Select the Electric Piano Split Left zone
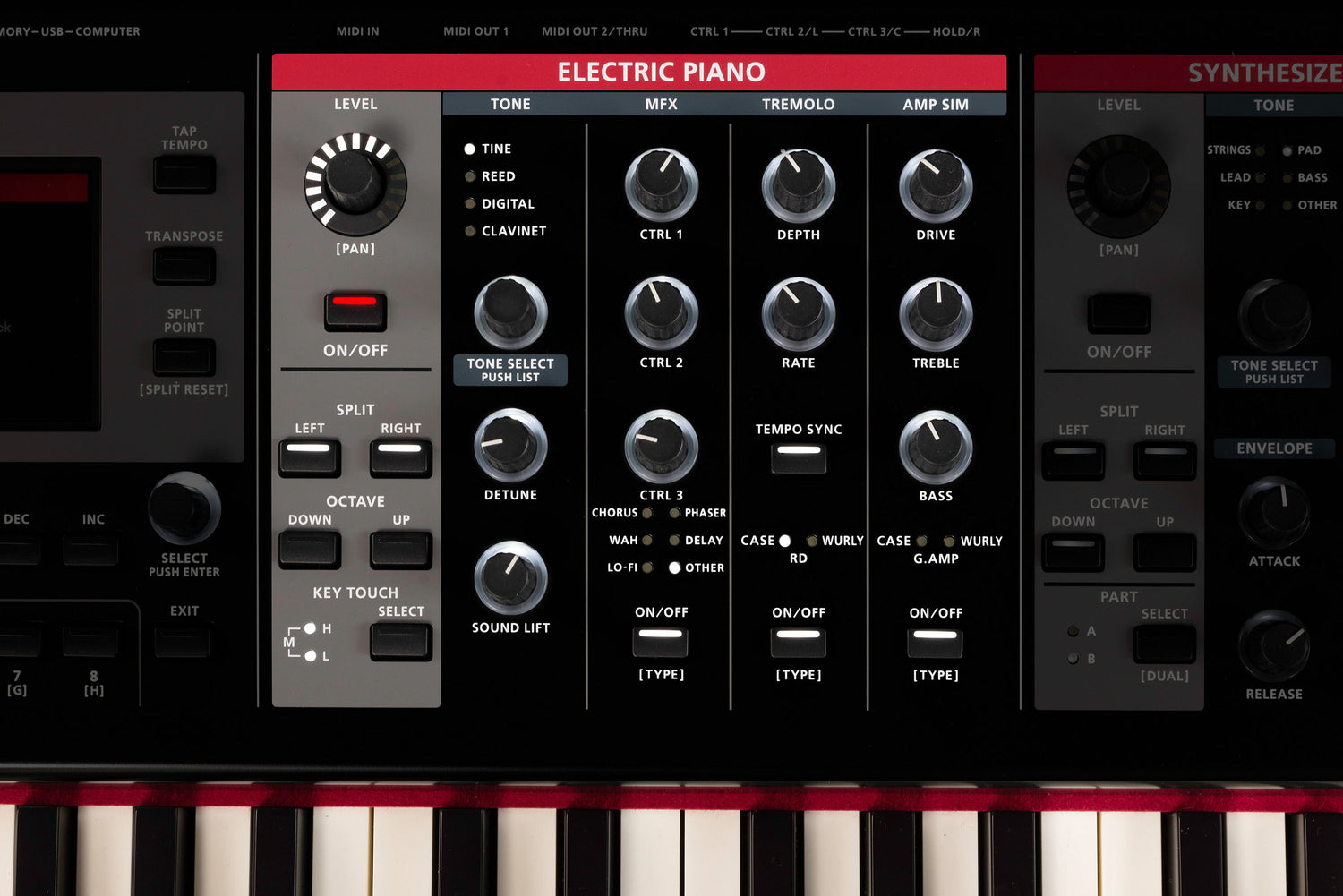This screenshot has width=1343, height=896. point(310,457)
